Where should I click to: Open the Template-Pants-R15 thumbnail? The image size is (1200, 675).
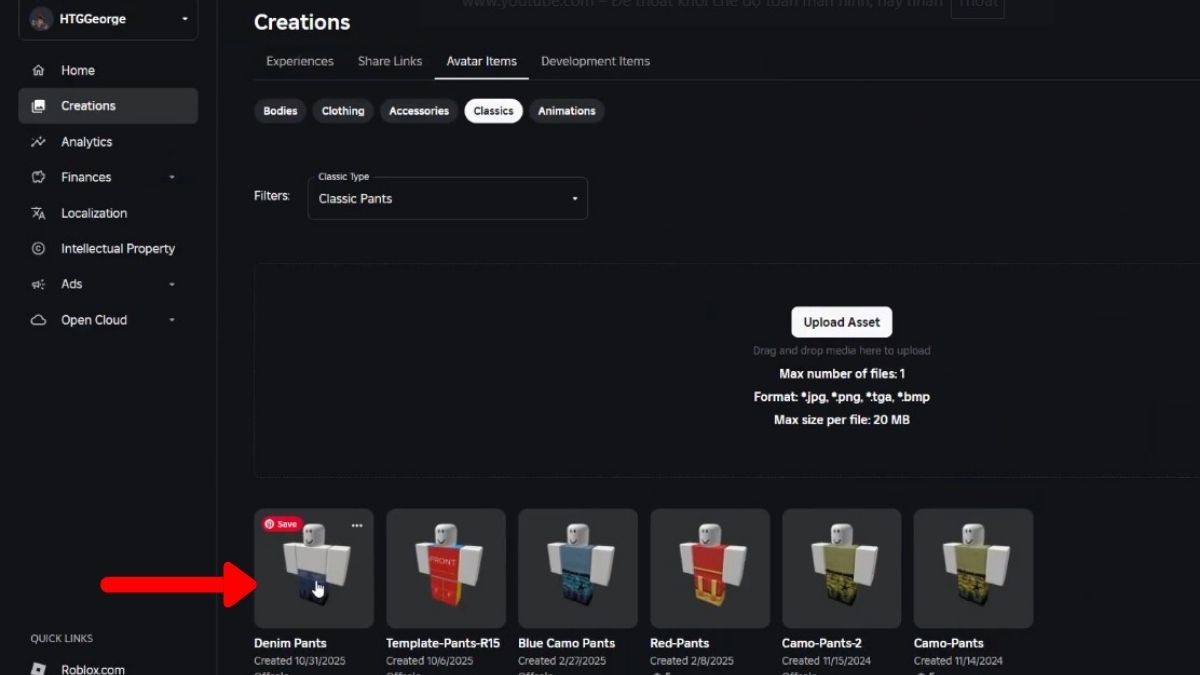click(446, 568)
